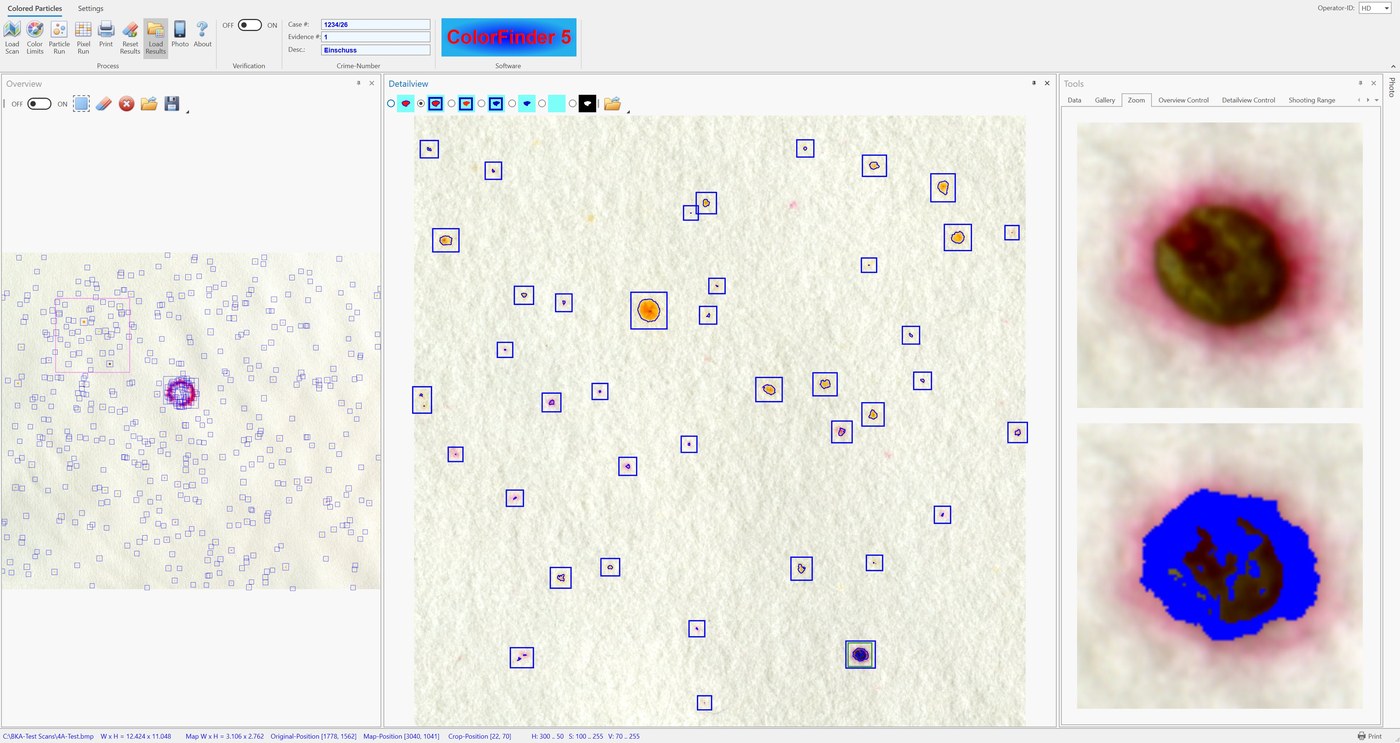Open the Gallery tab
The image size is (1400, 743).
coord(1105,100)
